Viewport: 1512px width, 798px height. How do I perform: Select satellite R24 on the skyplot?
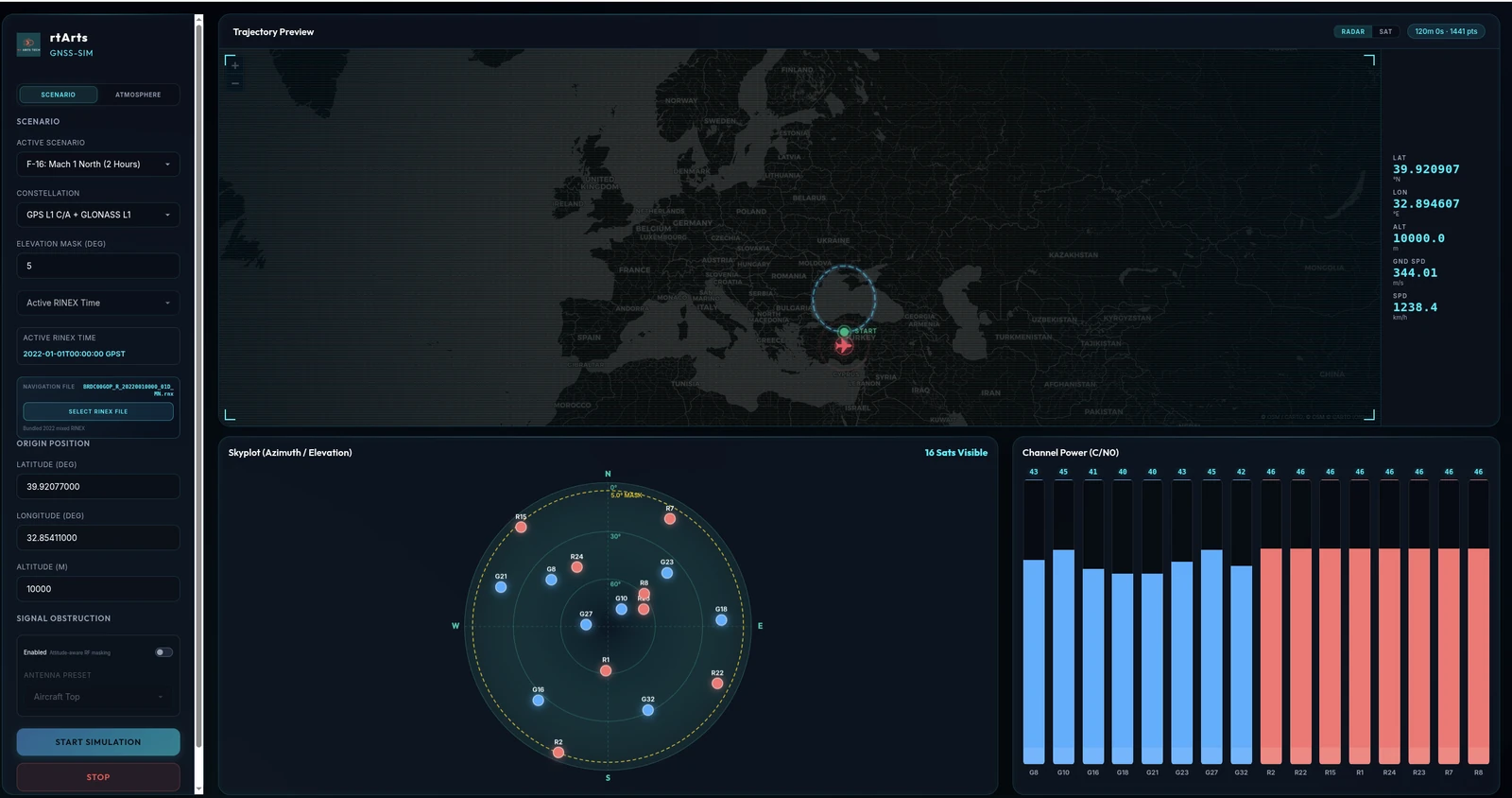[x=576, y=567]
